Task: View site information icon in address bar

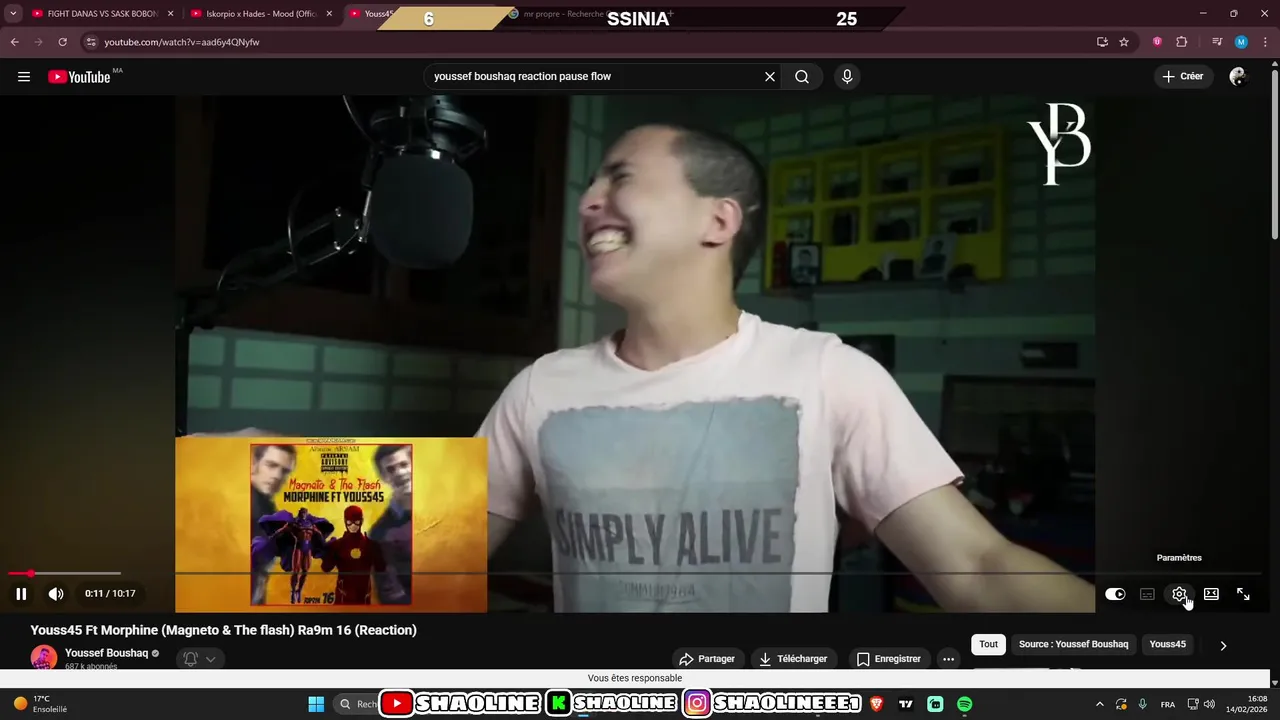Action: click(91, 42)
